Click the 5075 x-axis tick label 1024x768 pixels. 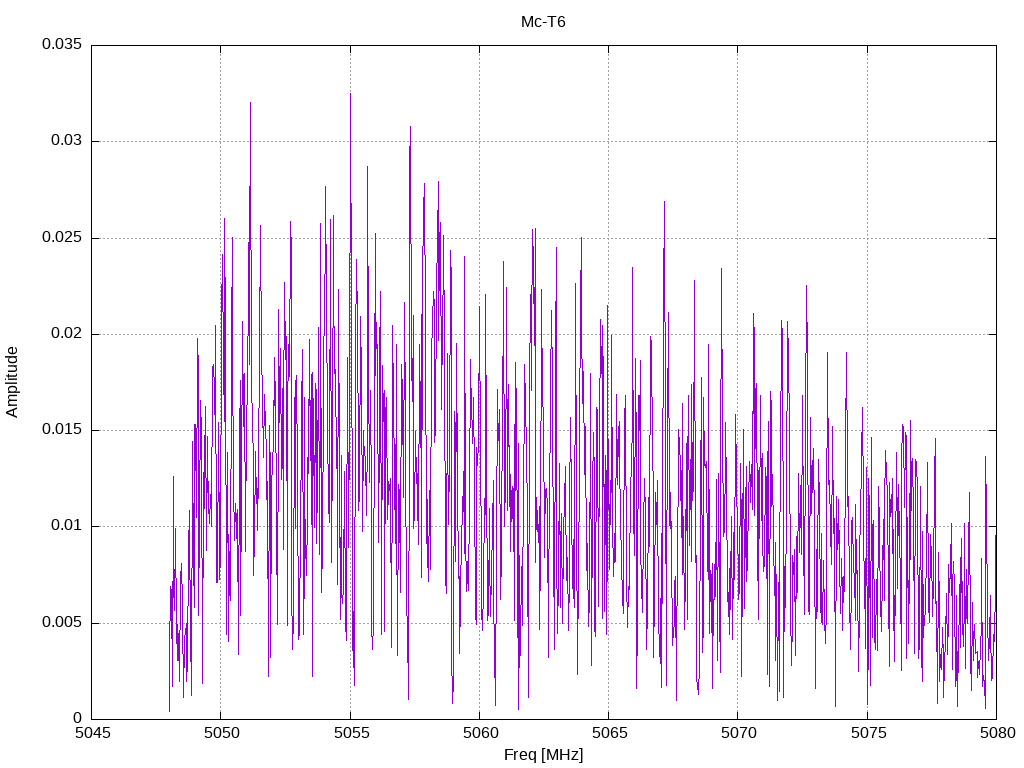[x=869, y=733]
